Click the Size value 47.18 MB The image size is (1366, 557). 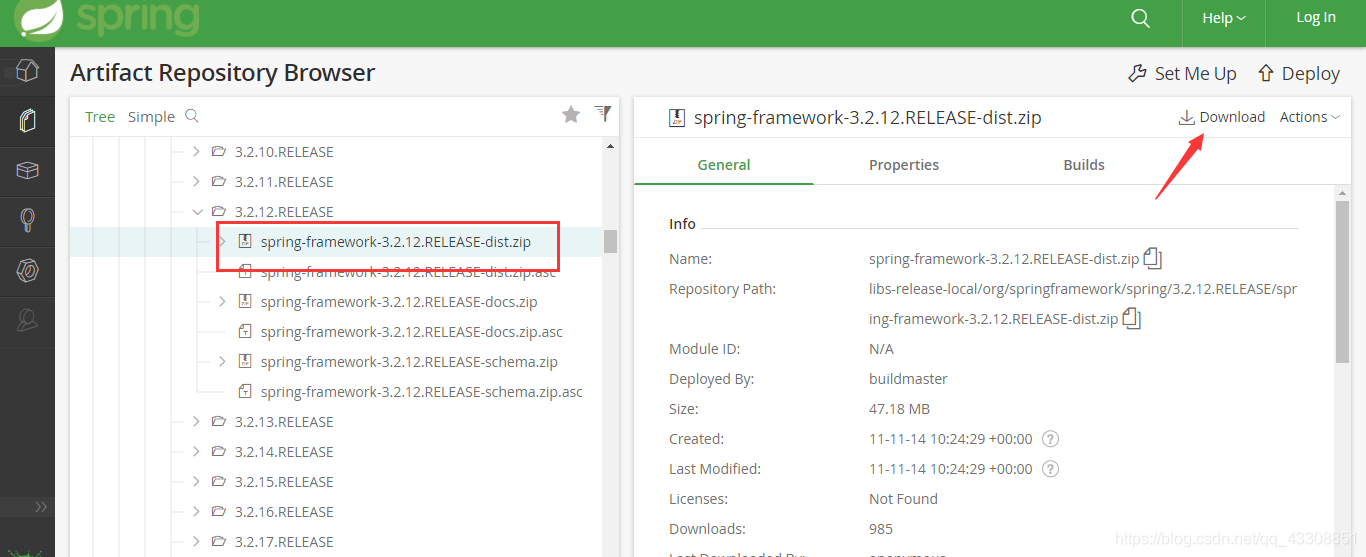[900, 409]
